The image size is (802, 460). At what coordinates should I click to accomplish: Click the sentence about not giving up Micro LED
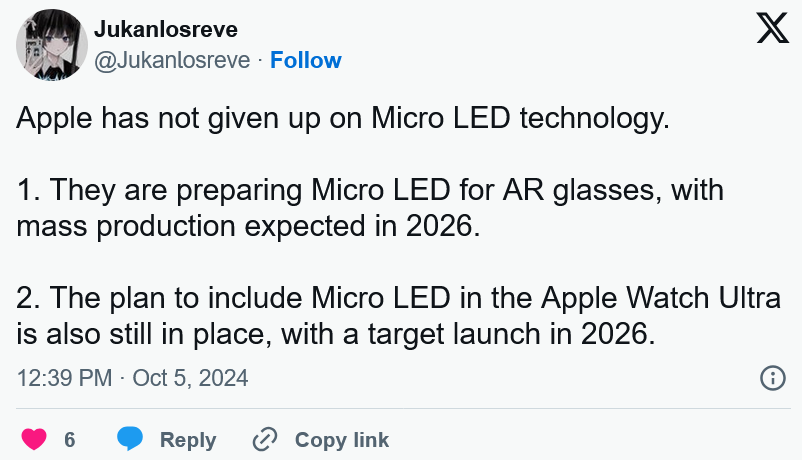pos(343,119)
